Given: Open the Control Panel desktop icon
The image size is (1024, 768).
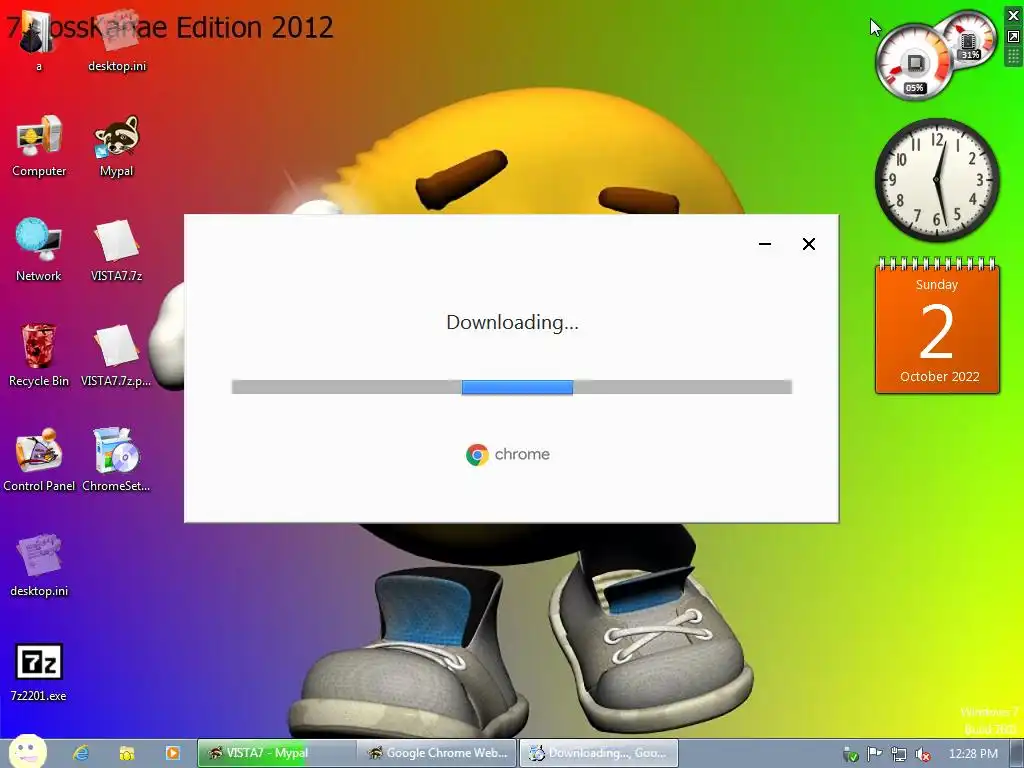Looking at the screenshot, I should coord(39,460).
